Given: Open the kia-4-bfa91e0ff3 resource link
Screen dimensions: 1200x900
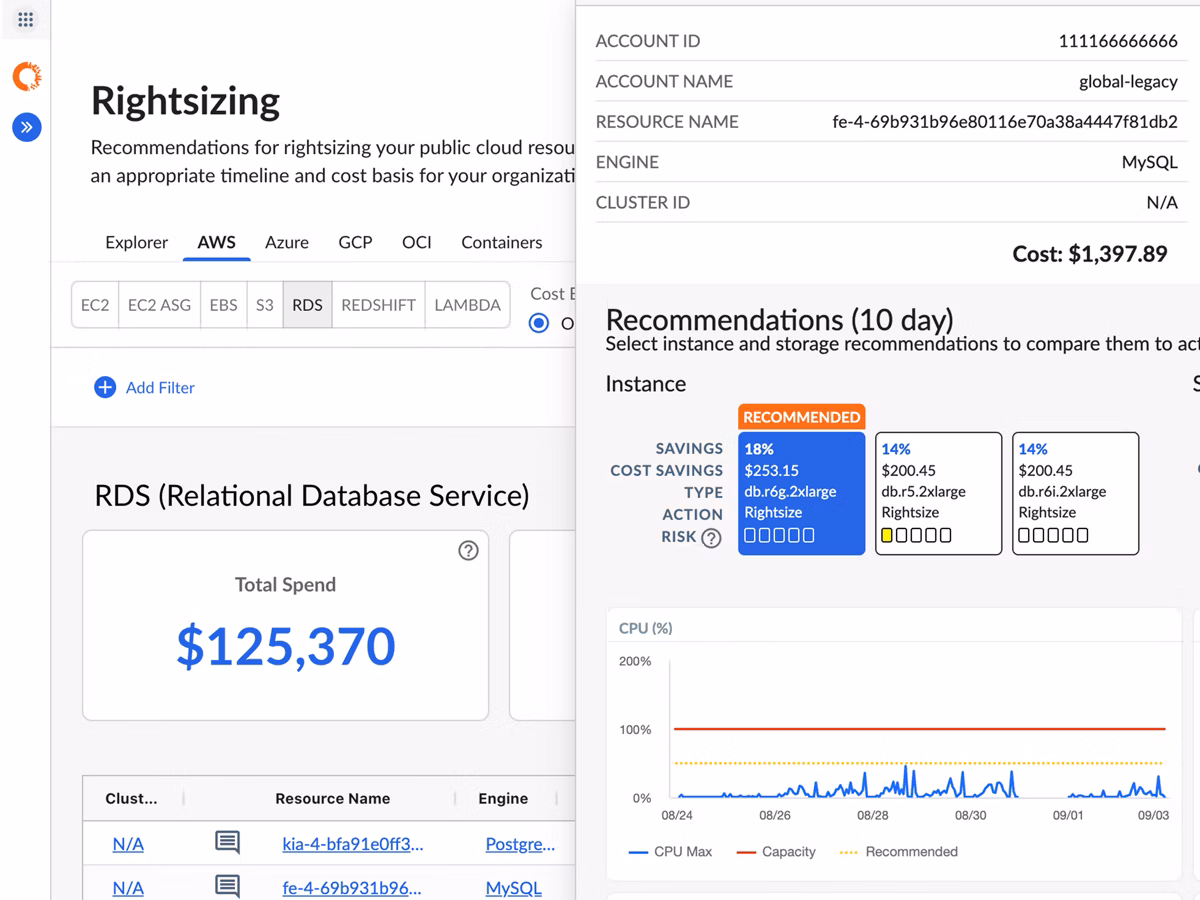Looking at the screenshot, I should click(353, 844).
